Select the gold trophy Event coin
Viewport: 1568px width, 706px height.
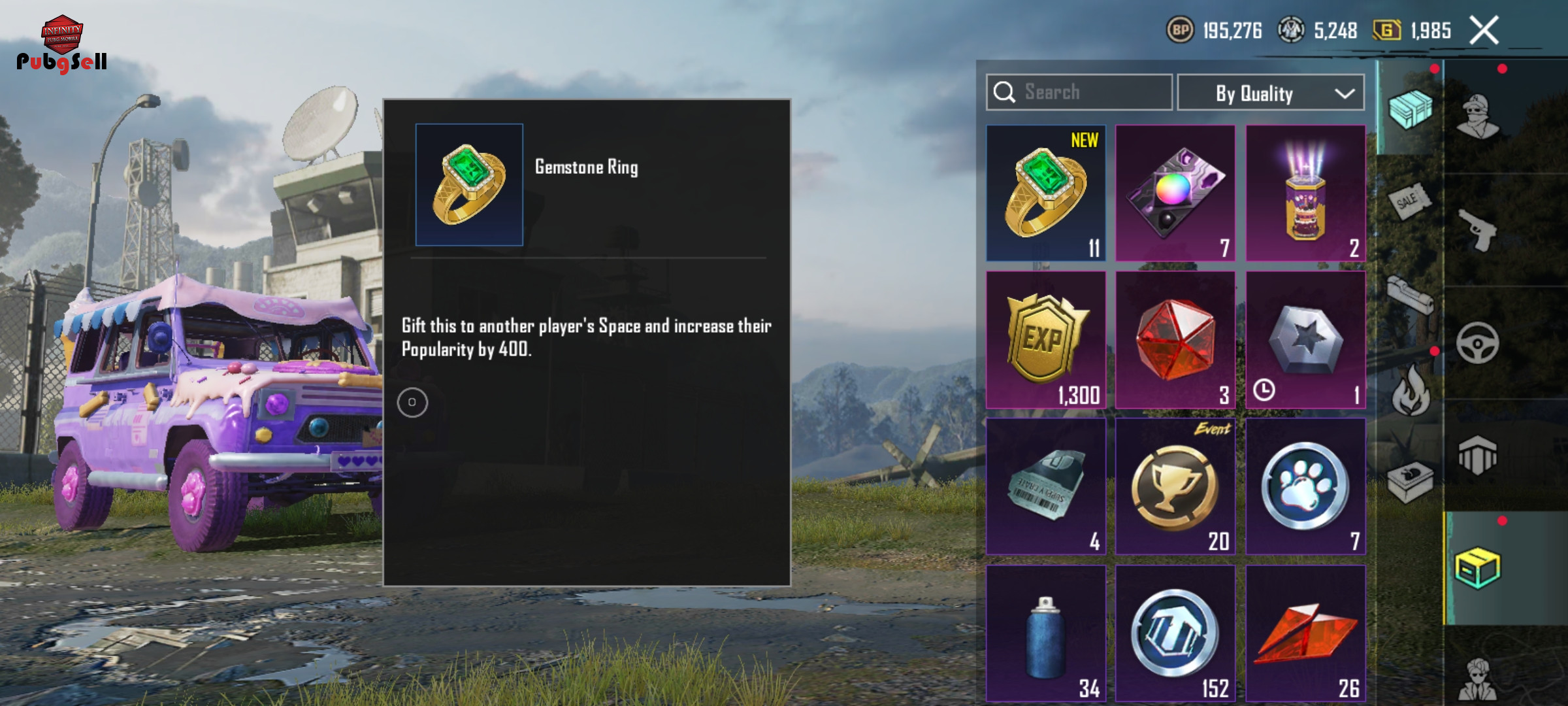coord(1175,486)
